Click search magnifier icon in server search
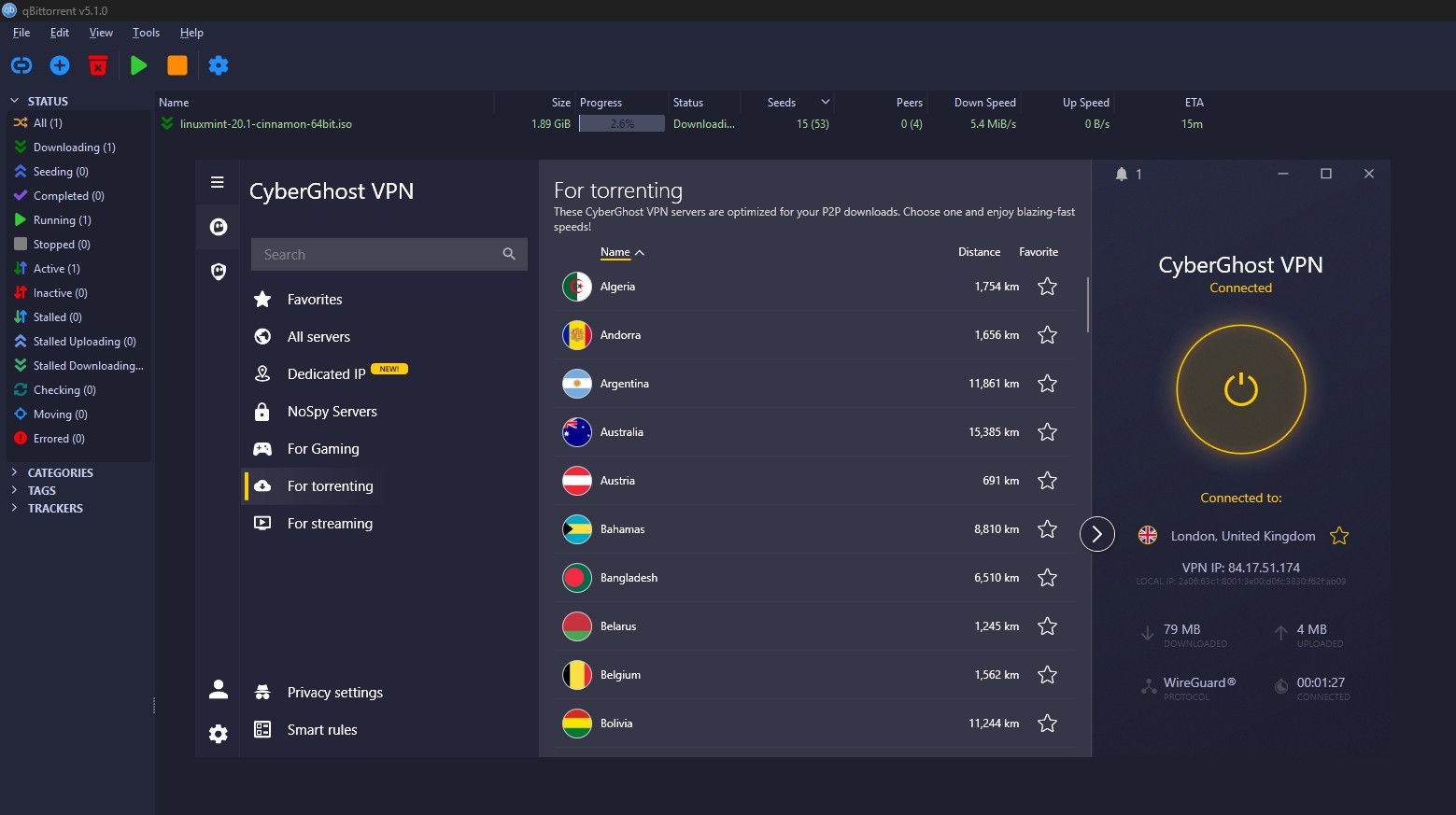Screen dimensions: 1456x815 point(509,254)
